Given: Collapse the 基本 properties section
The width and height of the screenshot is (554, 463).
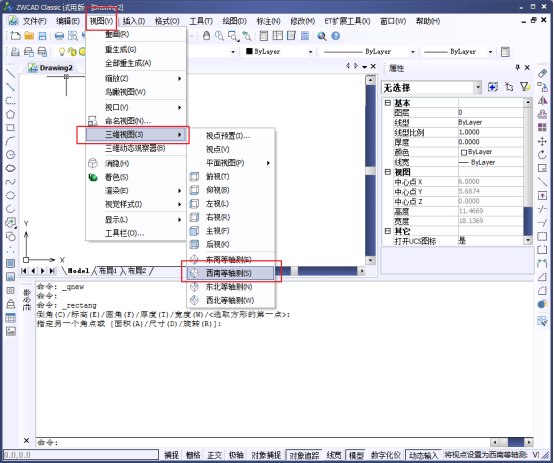Looking at the screenshot, I should (388, 102).
